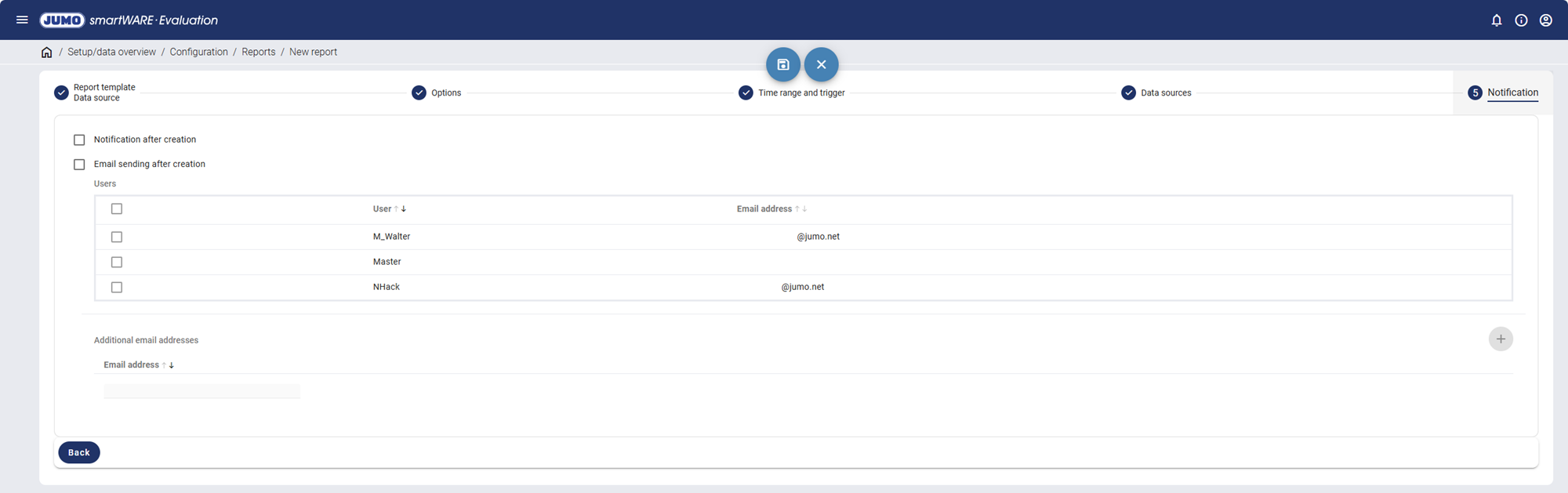1568x493 pixels.
Task: Enable Notification after creation checkbox
Action: 79,140
